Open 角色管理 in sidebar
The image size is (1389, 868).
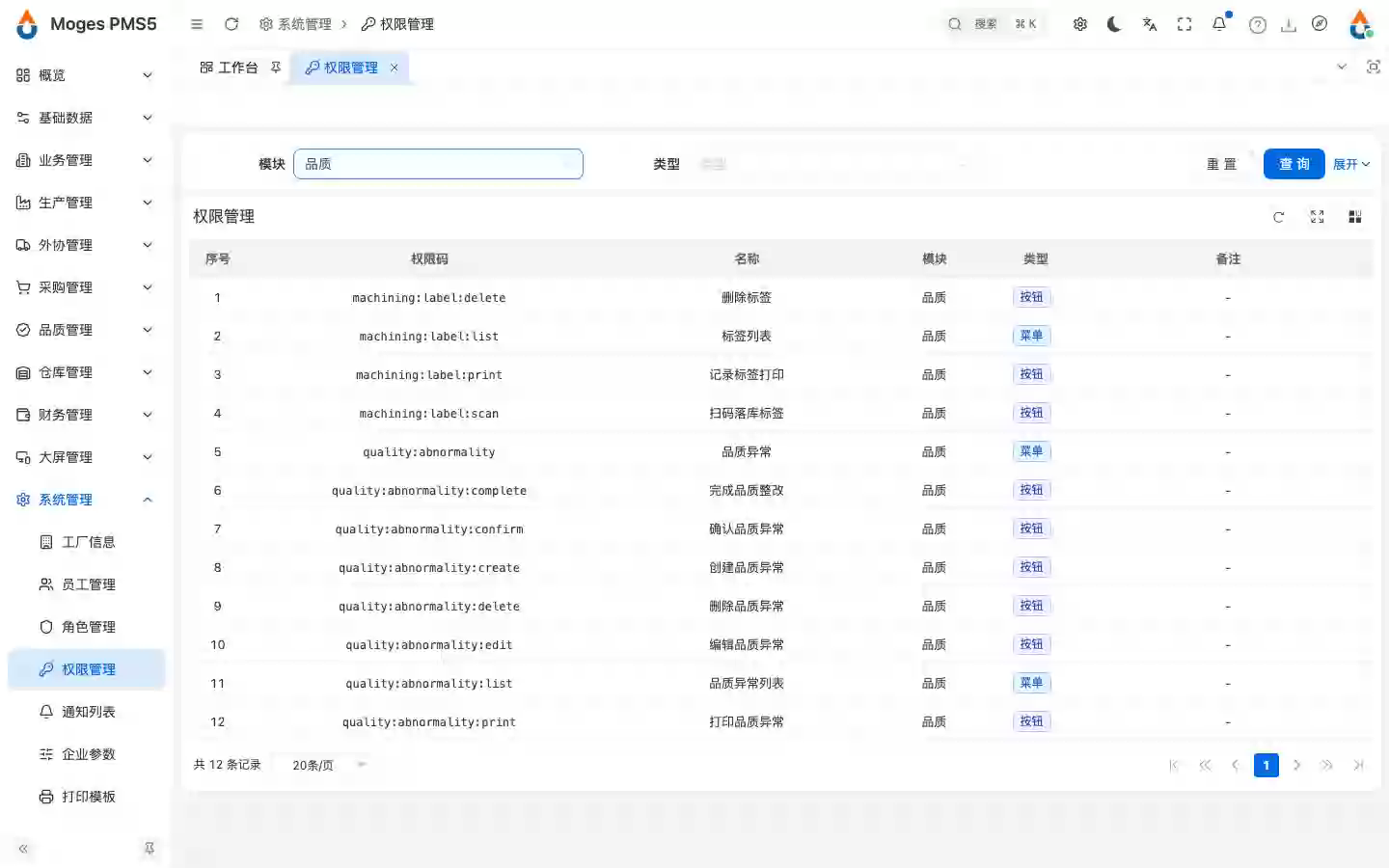click(87, 627)
